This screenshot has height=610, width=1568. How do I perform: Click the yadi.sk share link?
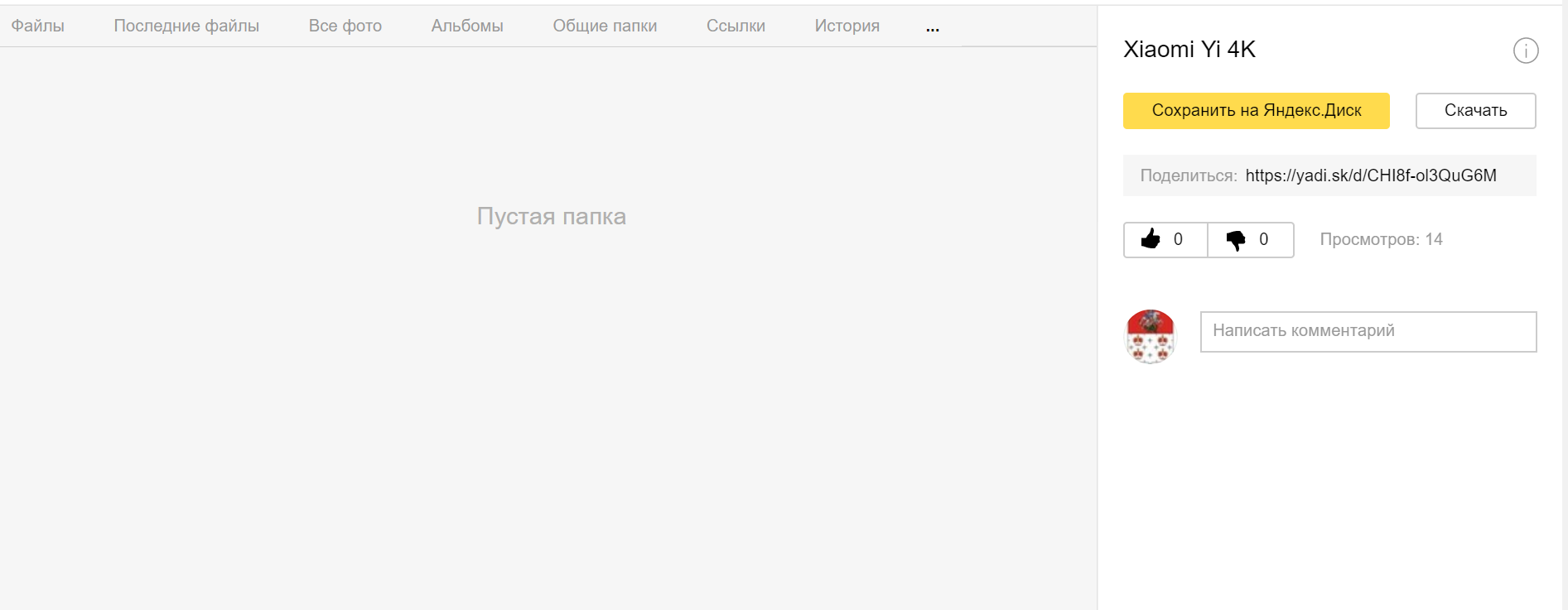(x=1370, y=175)
